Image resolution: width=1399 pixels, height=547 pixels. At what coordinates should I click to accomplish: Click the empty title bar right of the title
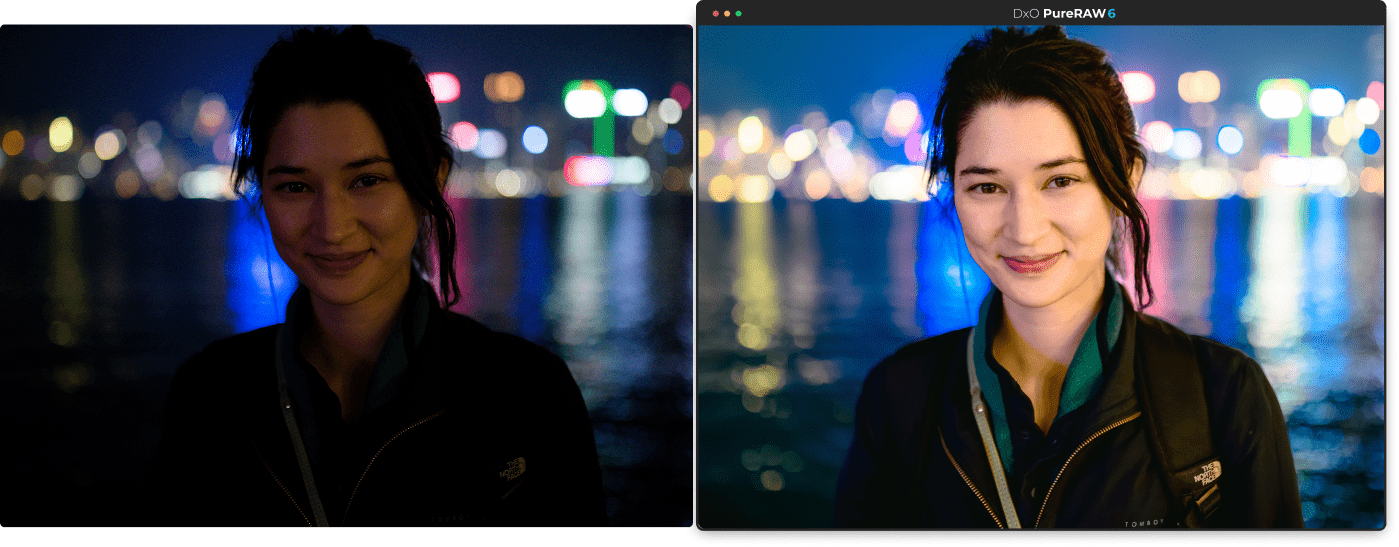(x=1250, y=13)
